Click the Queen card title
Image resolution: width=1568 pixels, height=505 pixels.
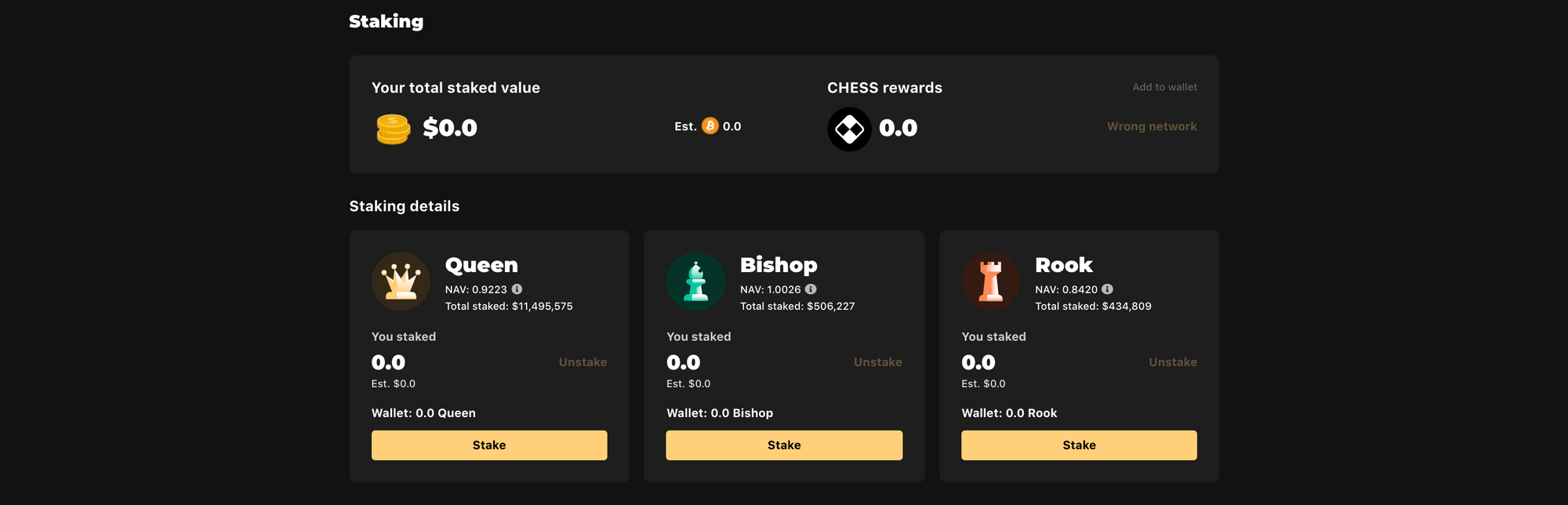point(481,266)
